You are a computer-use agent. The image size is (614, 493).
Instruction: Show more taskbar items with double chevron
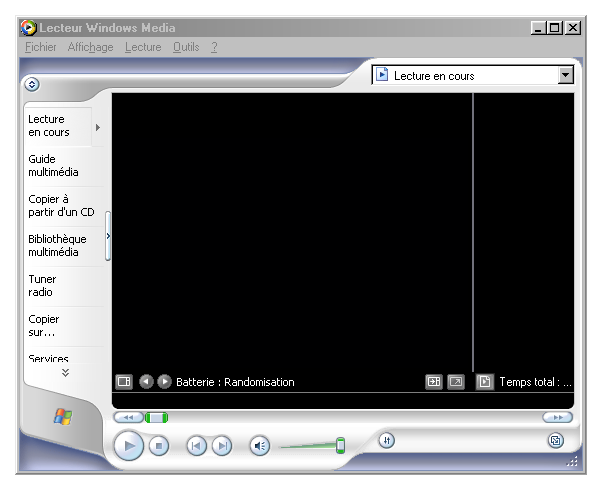[x=65, y=372]
